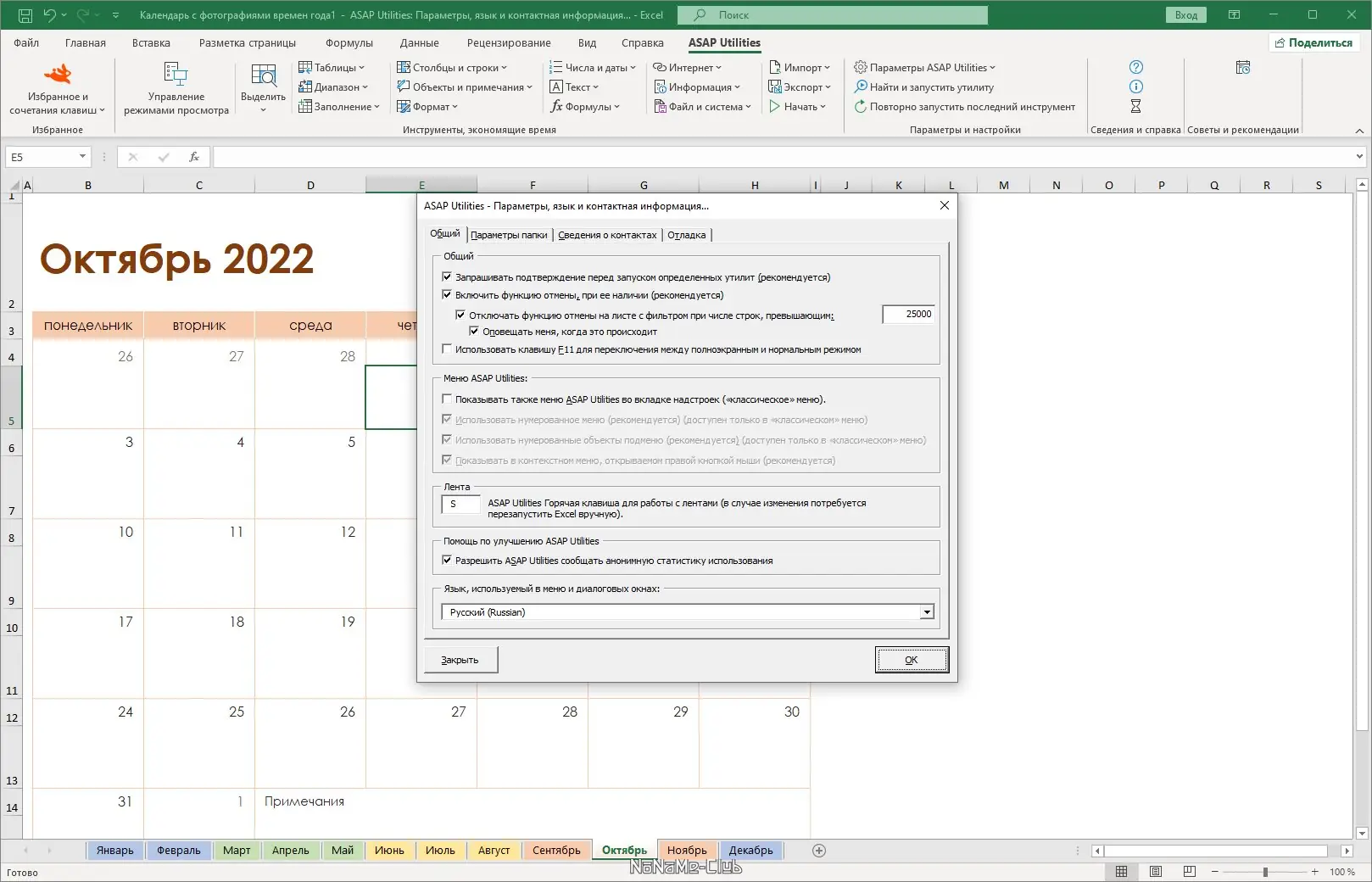The image size is (1372, 882).
Task: Toggle Включить функцию отмены checkbox
Action: 447,295
